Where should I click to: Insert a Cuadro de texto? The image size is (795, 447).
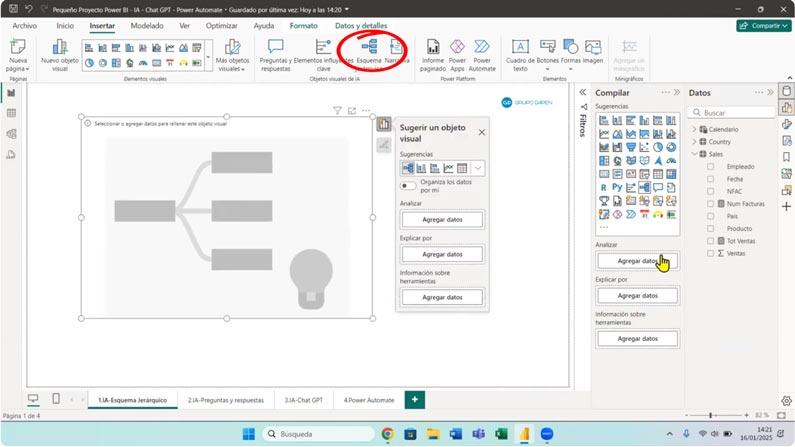coord(520,47)
